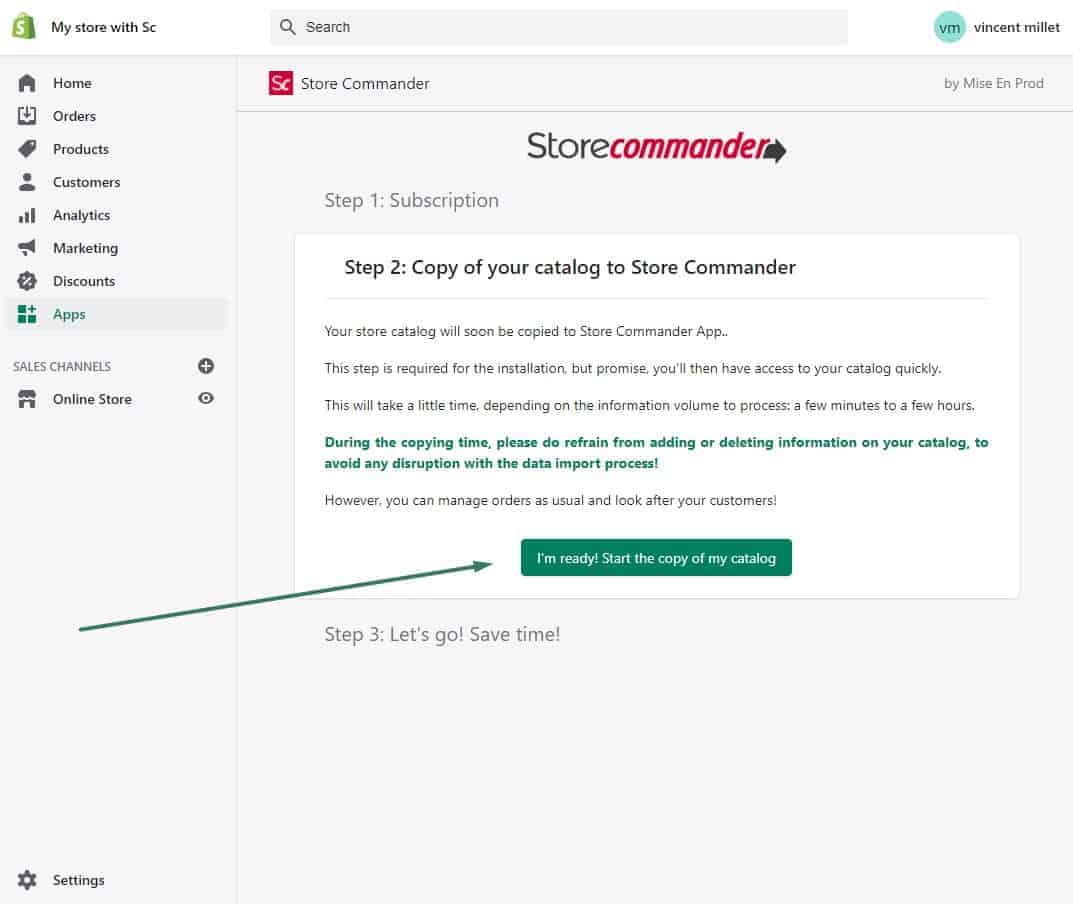
Task: Open the Orders menu item
Action: click(x=116, y=116)
